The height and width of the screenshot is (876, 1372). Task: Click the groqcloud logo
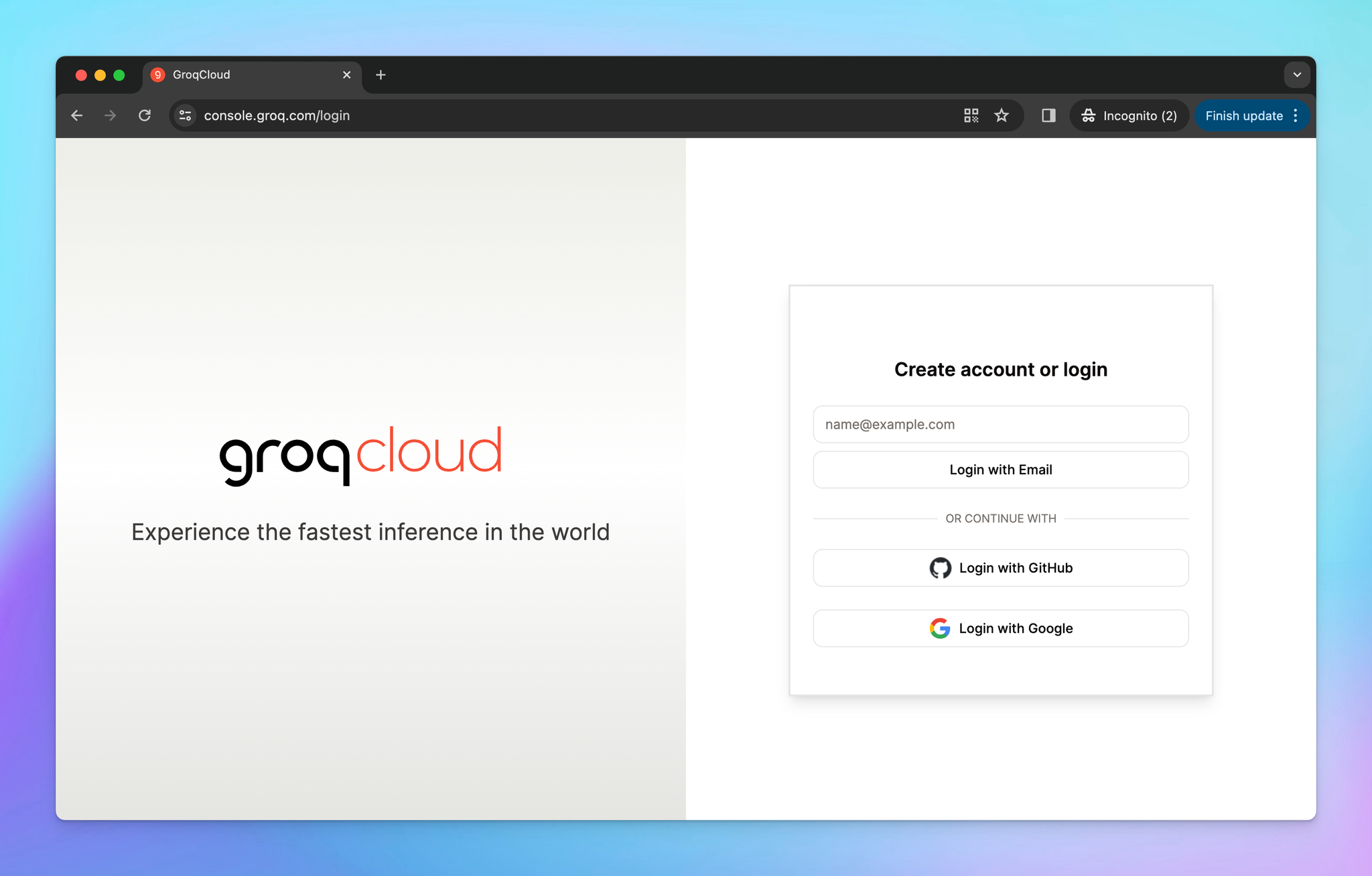[360, 455]
